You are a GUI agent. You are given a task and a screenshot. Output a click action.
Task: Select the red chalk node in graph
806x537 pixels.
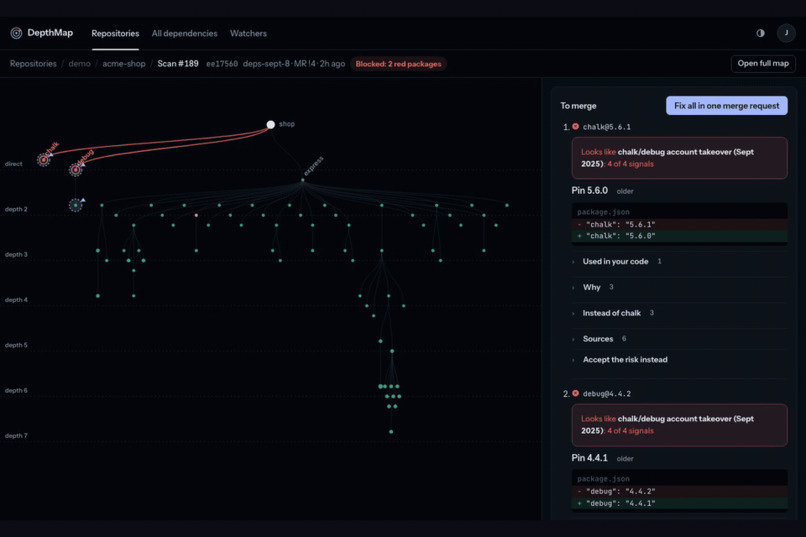coord(44,160)
